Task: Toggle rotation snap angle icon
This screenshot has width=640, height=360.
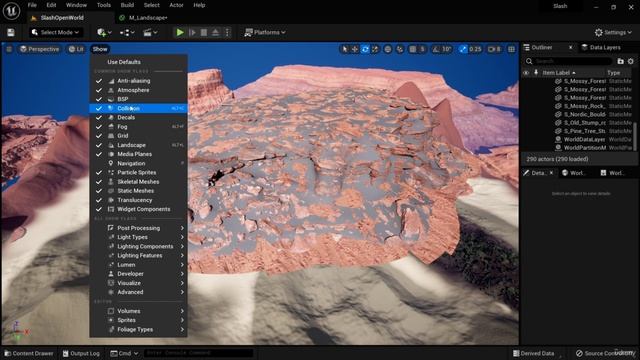Action: tap(436, 49)
